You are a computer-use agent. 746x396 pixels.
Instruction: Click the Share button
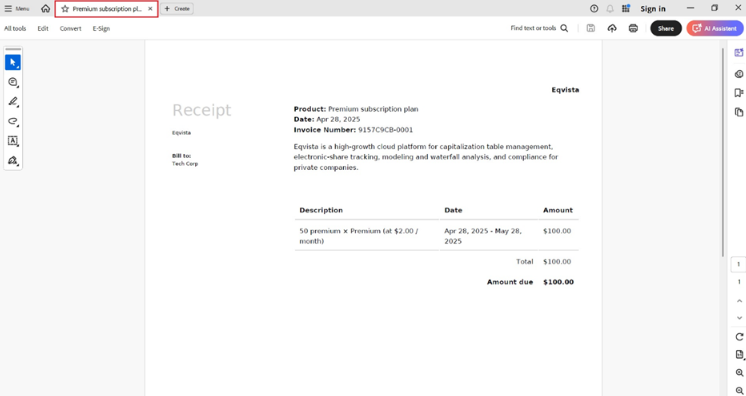666,29
